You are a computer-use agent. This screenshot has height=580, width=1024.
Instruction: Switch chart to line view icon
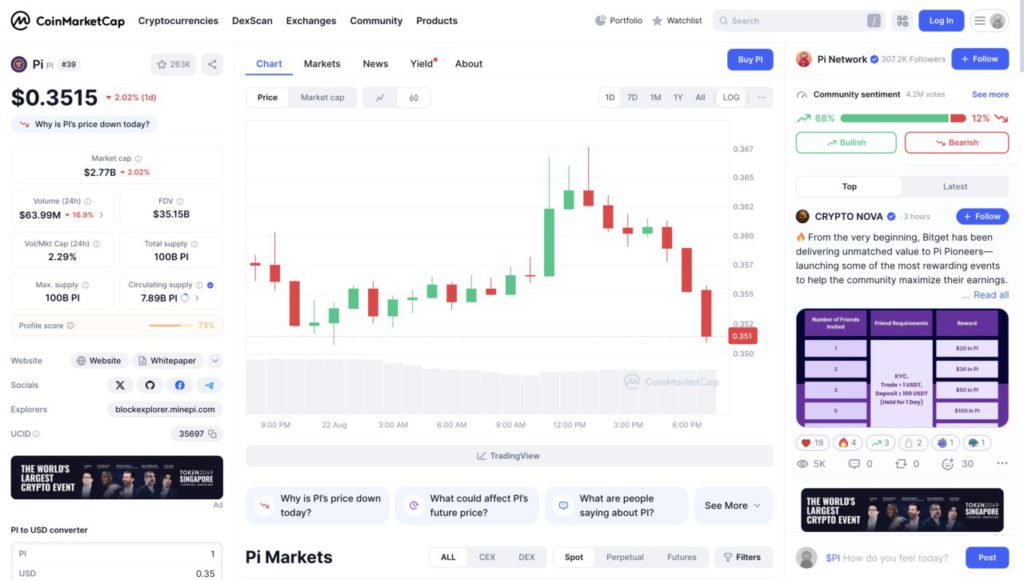380,98
